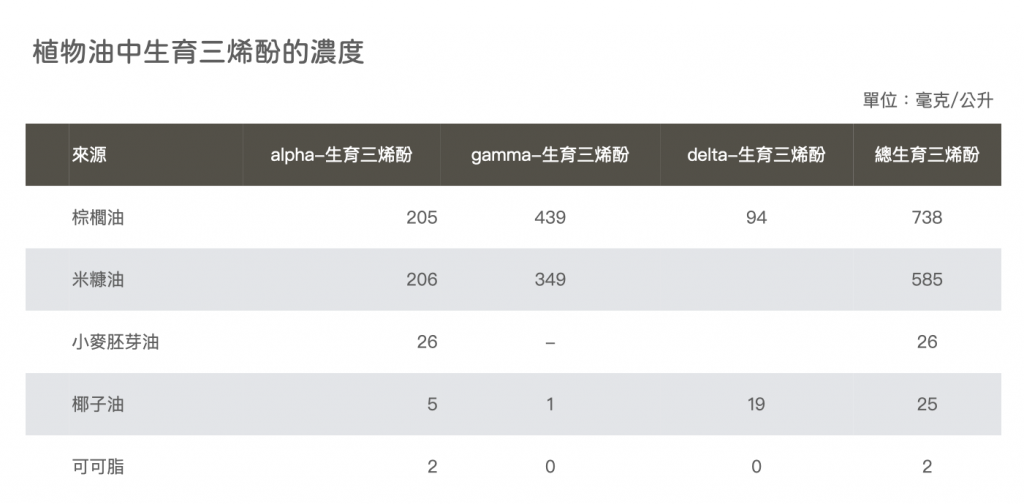Select the 來源 column header
Screen dimensions: 1024x504
[89, 155]
